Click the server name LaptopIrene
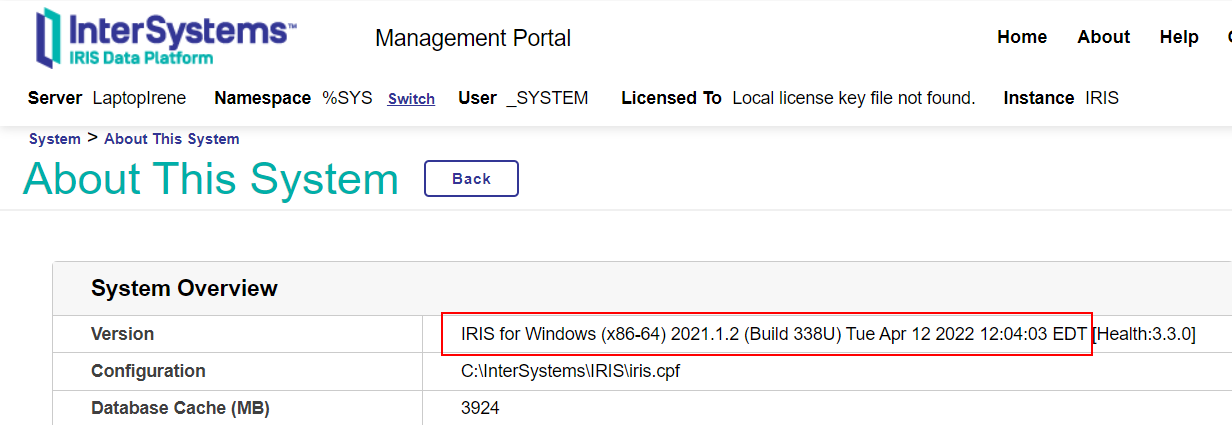The width and height of the screenshot is (1232, 425). point(141,98)
